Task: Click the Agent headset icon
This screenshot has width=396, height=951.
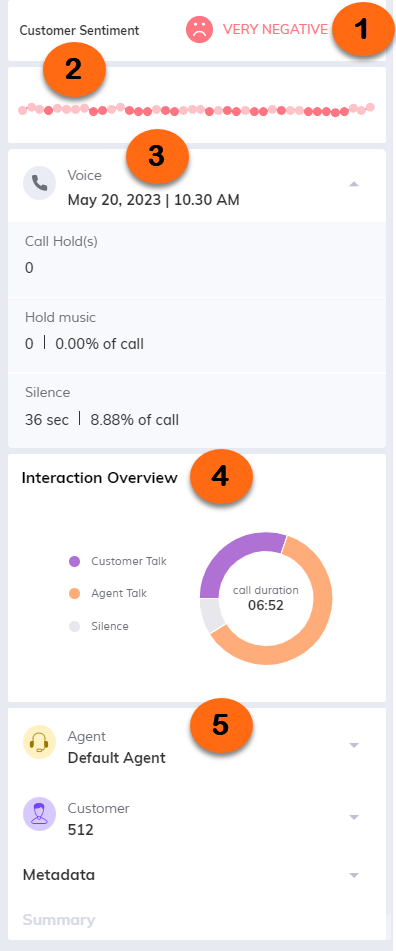Action: tap(39, 743)
